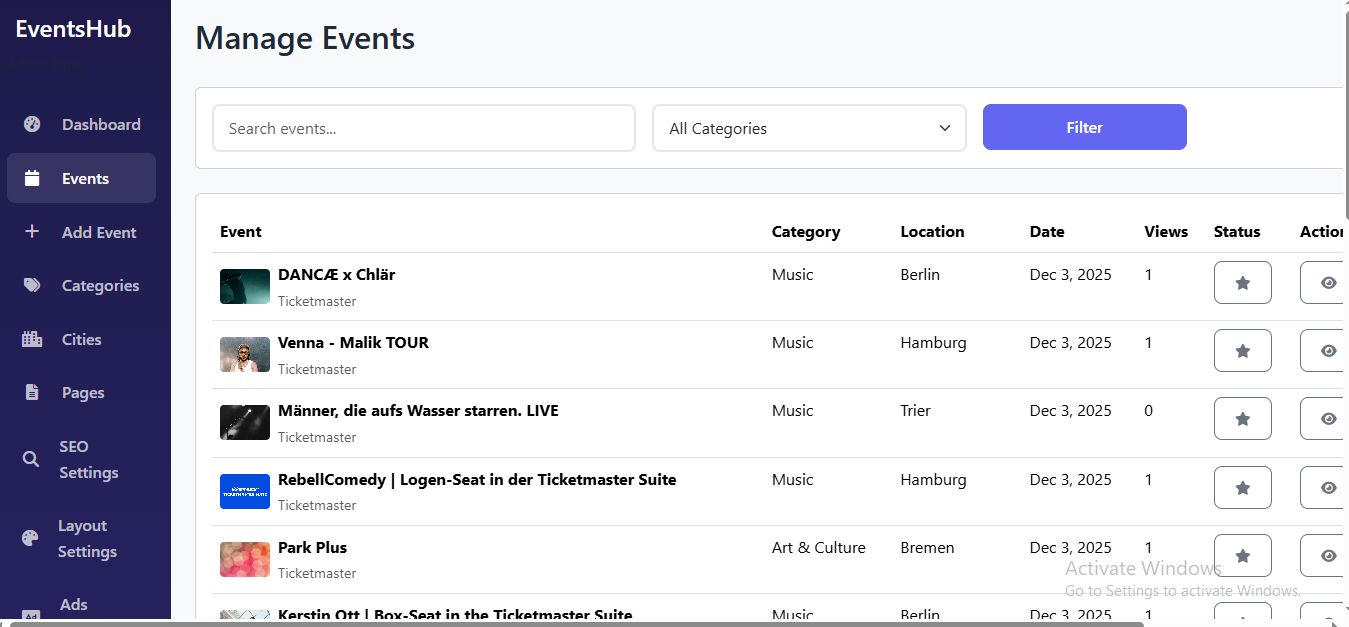Toggle featured star for Park Plus event
1349x627 pixels.
1242,556
